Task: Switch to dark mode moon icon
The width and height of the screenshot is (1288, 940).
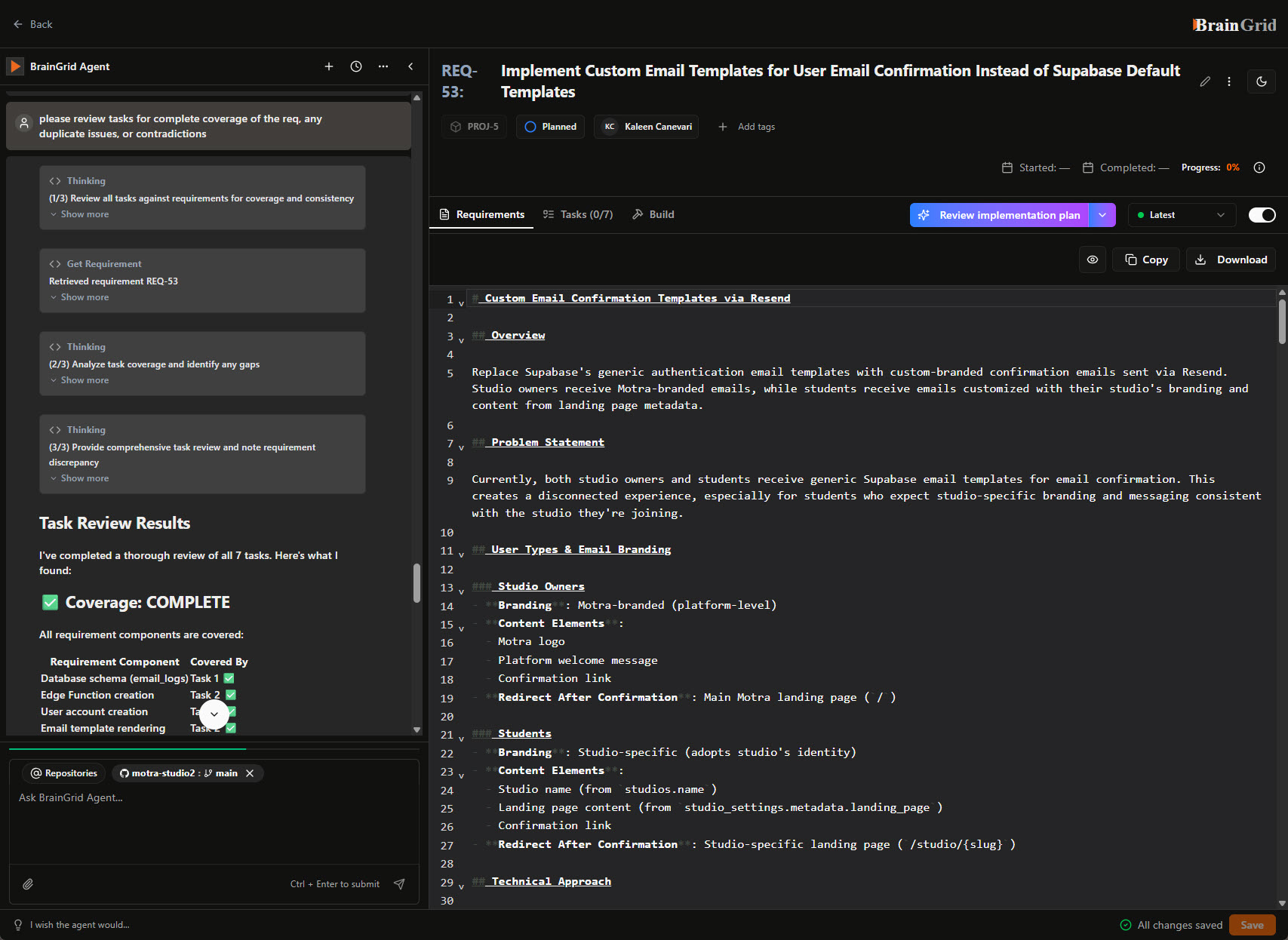Action: (1262, 81)
